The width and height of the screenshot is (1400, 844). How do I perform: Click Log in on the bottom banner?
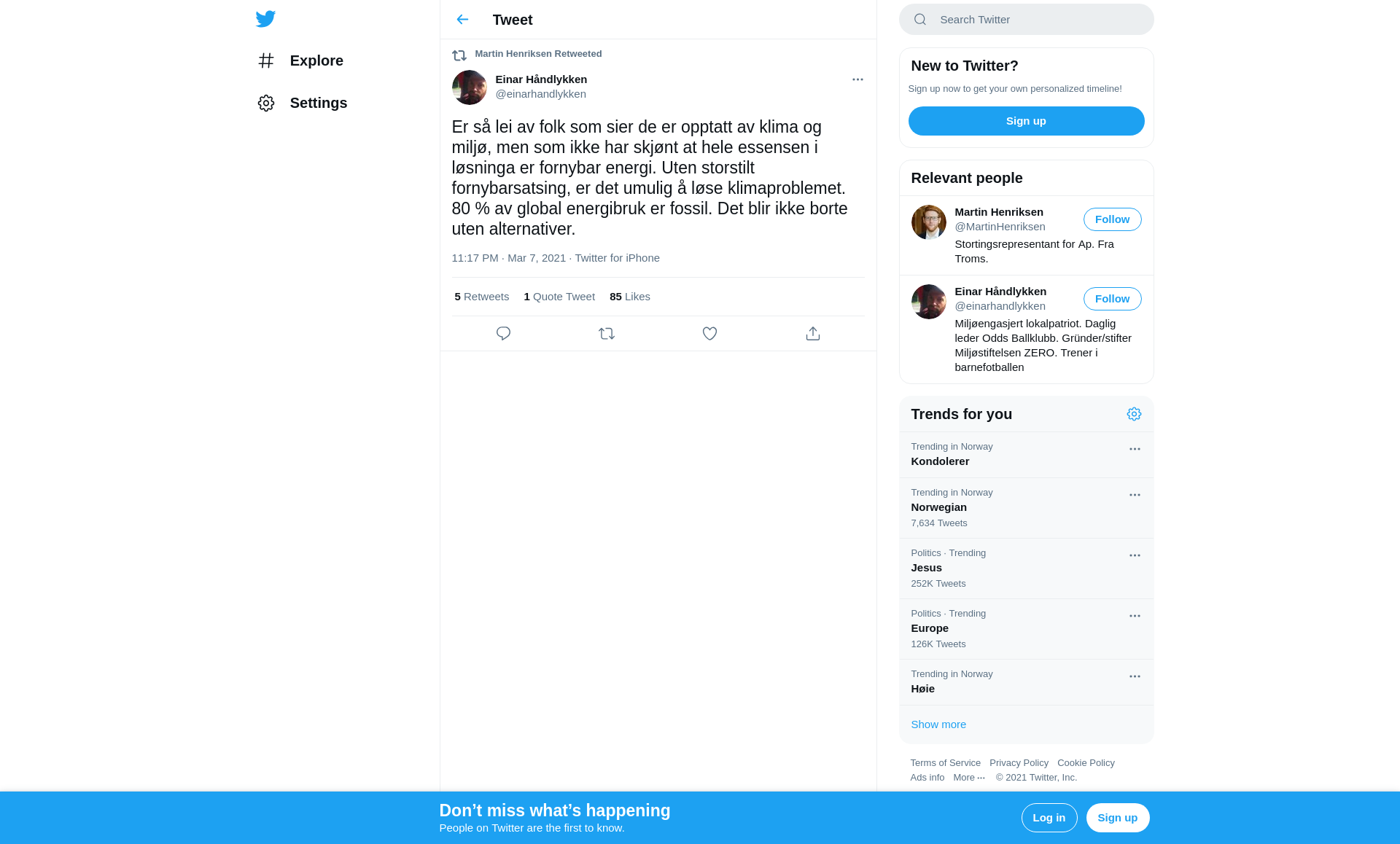(1049, 818)
